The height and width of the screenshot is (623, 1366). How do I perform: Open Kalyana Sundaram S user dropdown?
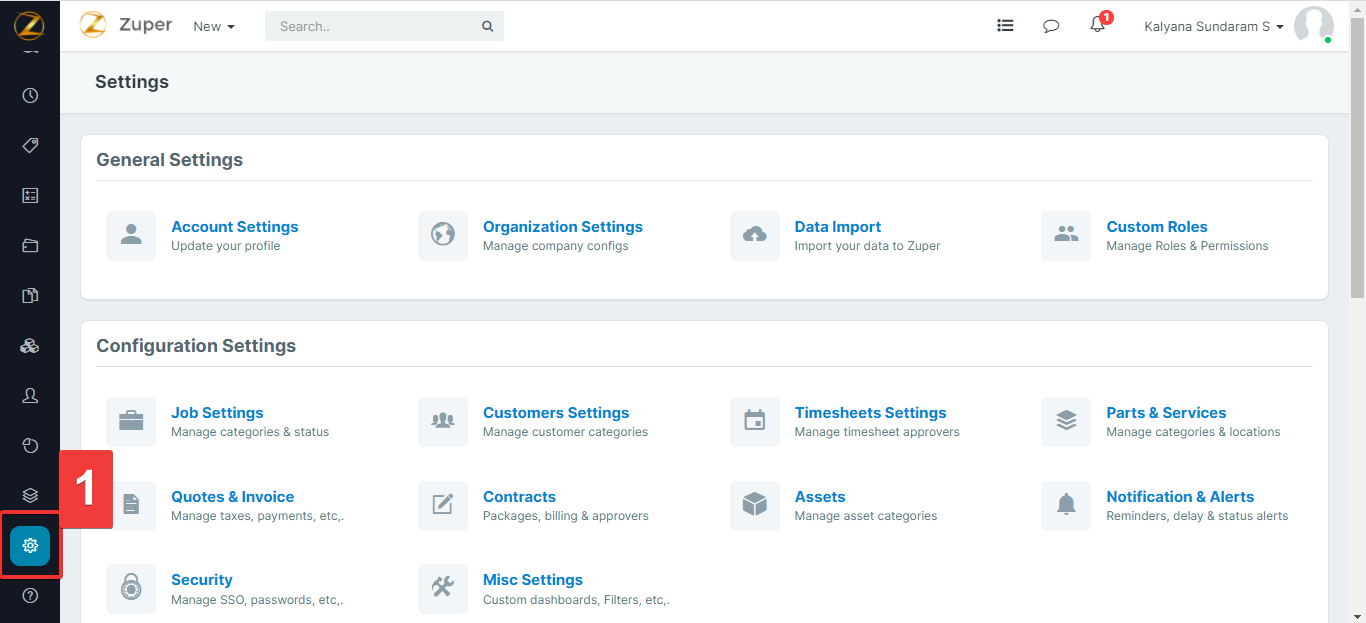pyautogui.click(x=1213, y=27)
